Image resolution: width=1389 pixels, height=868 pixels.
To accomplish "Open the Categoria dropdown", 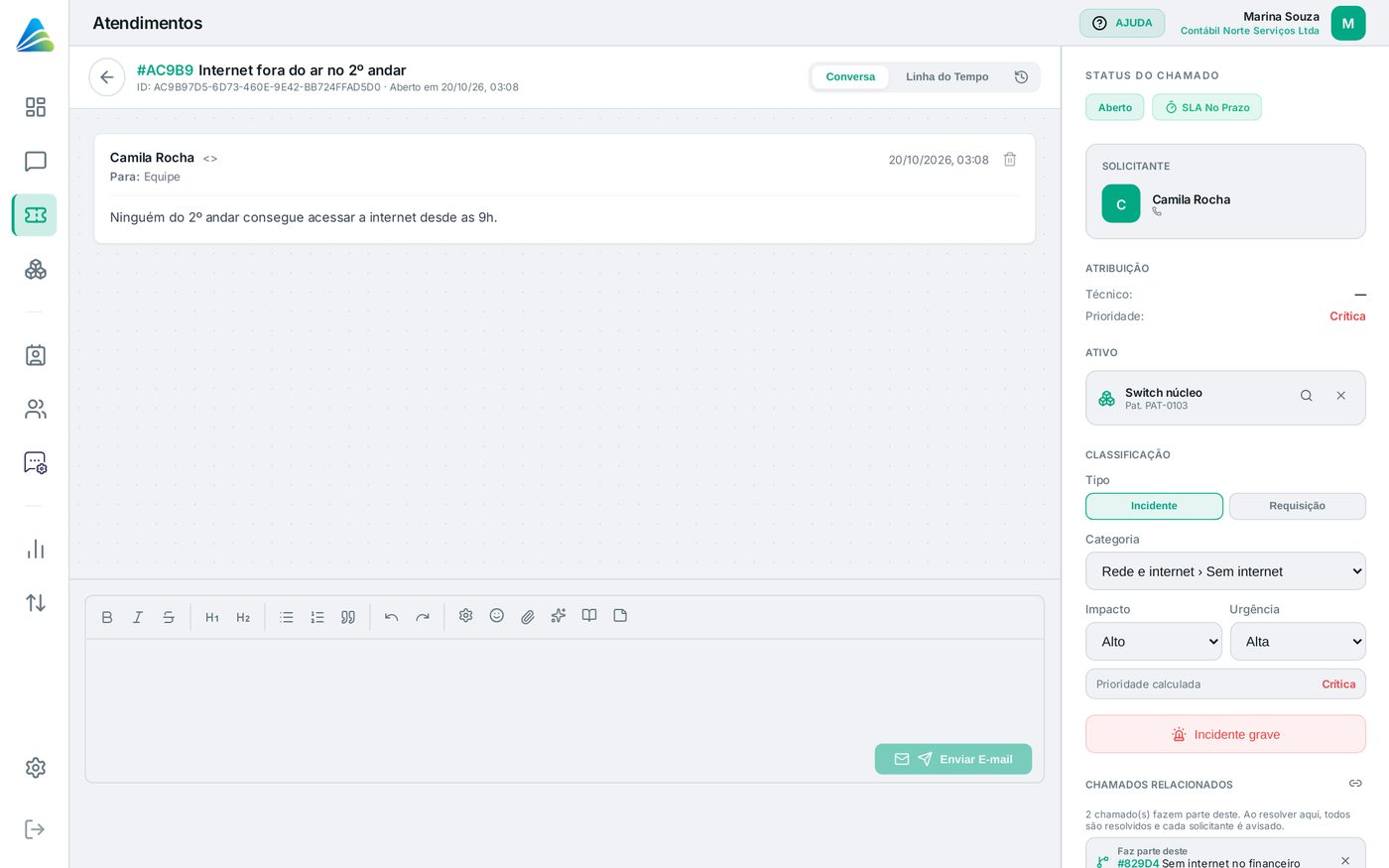I will [x=1225, y=571].
